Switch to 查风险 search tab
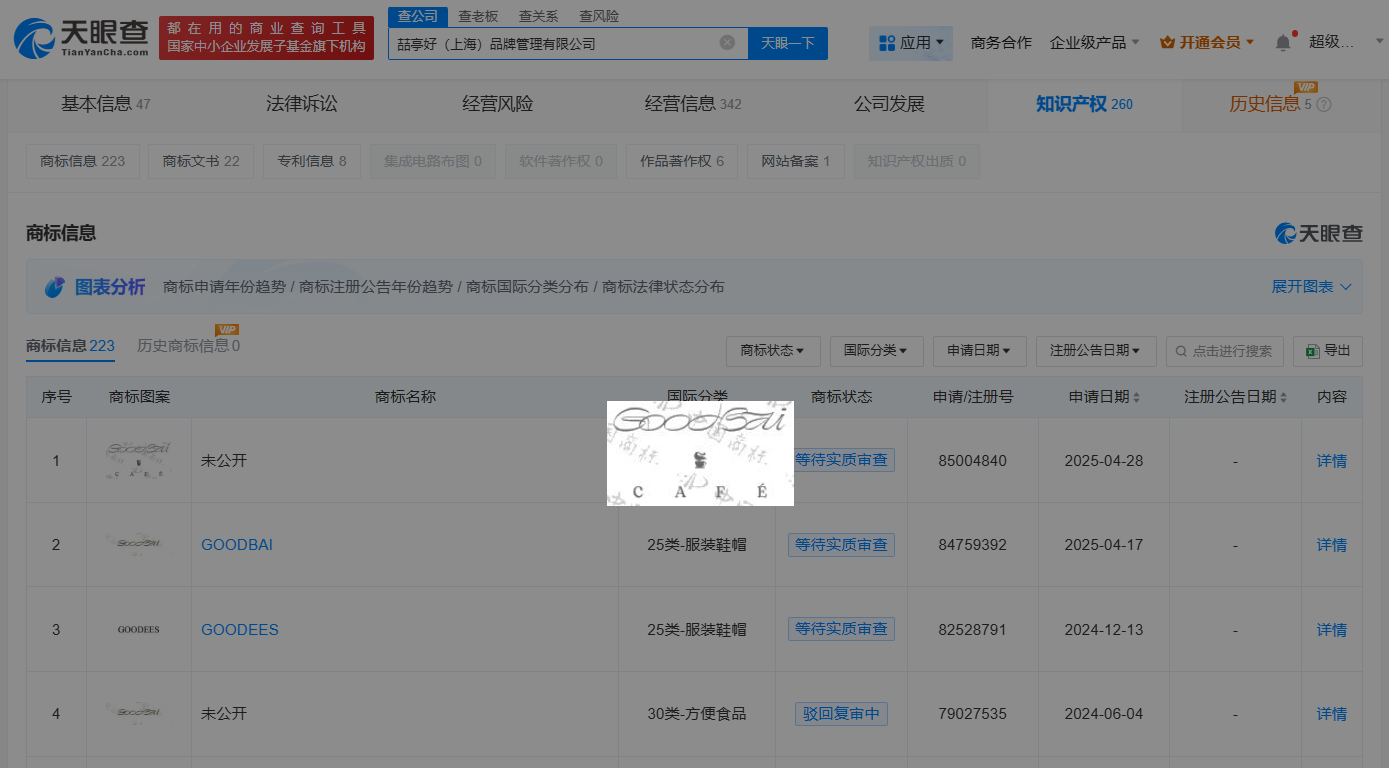 [599, 16]
